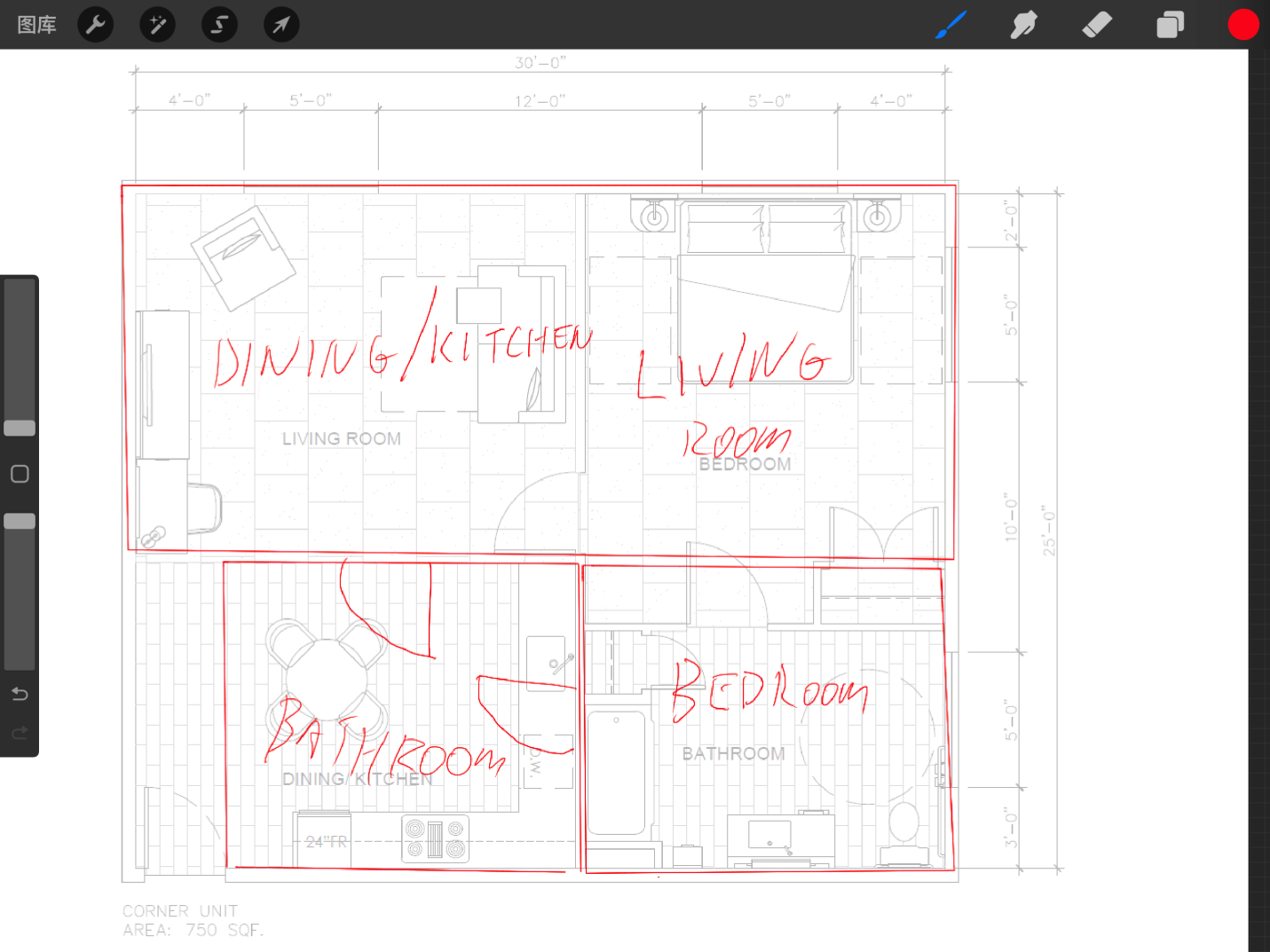This screenshot has width=1270, height=952.
Task: Open the red color picker circle
Action: [1242, 25]
